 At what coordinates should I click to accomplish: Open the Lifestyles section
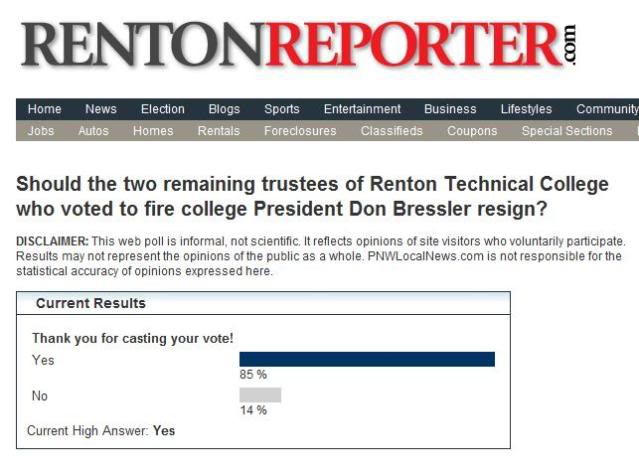526,110
